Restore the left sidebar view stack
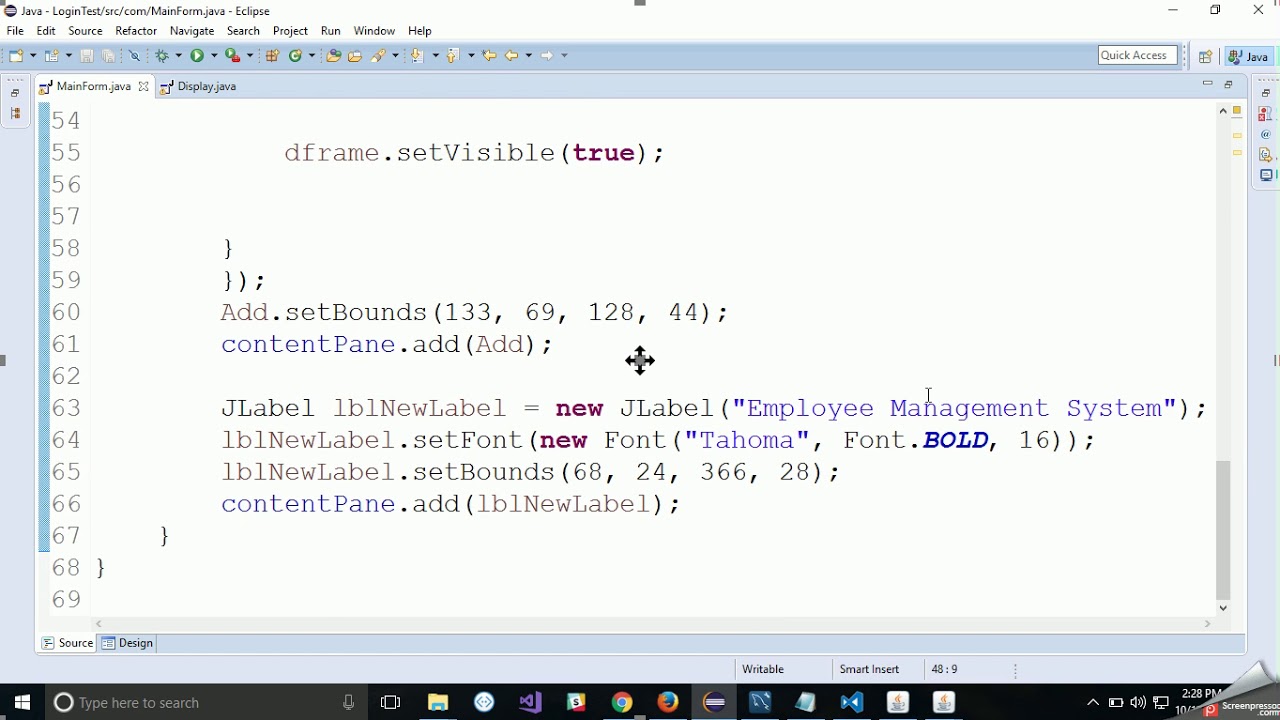1280x720 pixels. (15, 93)
